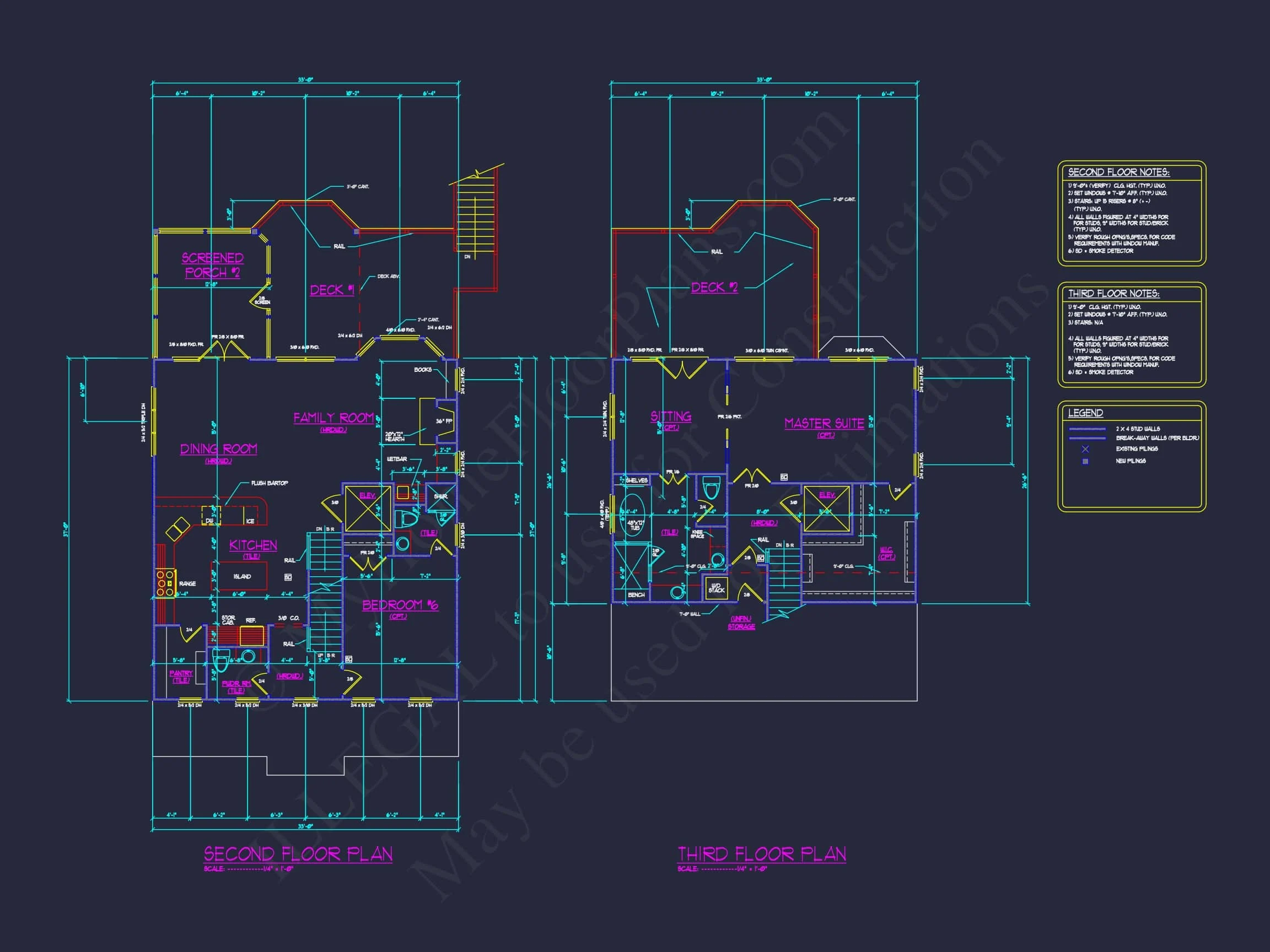This screenshot has height=952, width=1270.
Task: Click the 2 x 4 stud walls legend line
Action: click(1087, 429)
